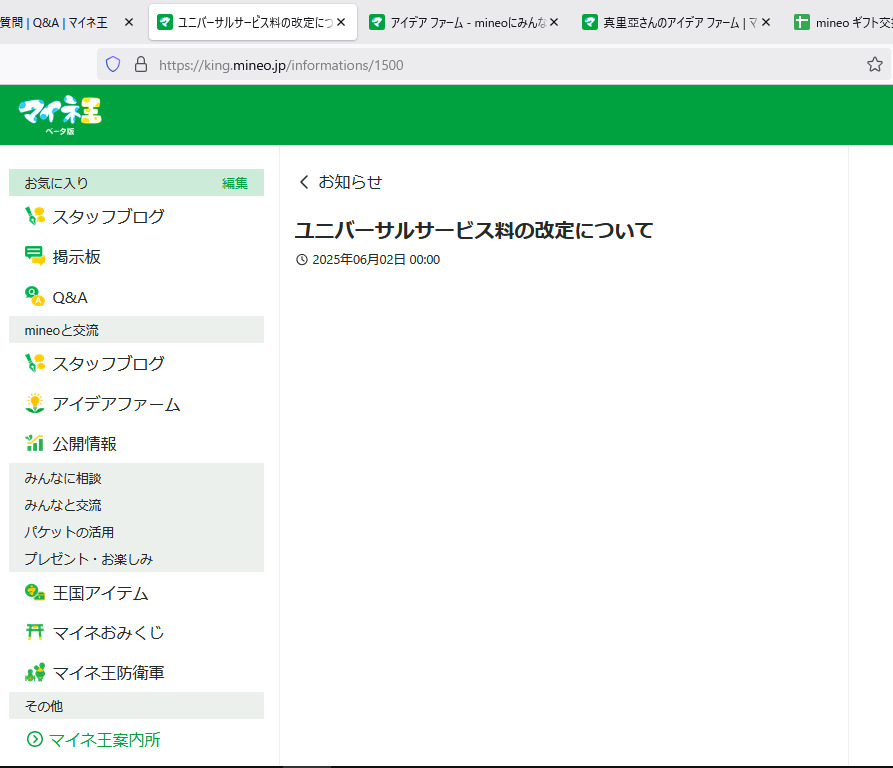Open スタッフブログ icon under お気に入り
This screenshot has height=768, width=893.
[x=35, y=216]
